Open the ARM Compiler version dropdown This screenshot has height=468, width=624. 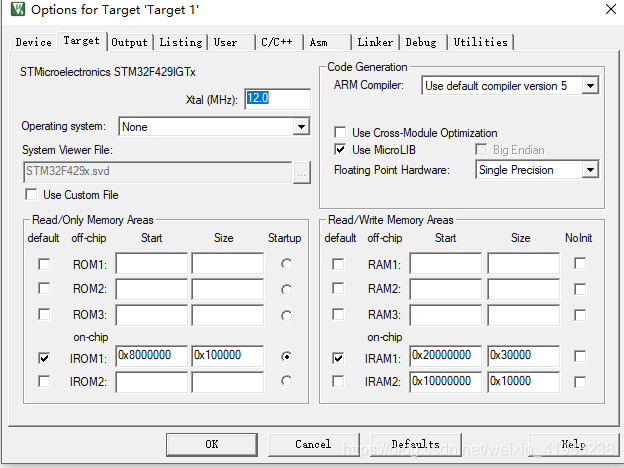590,86
